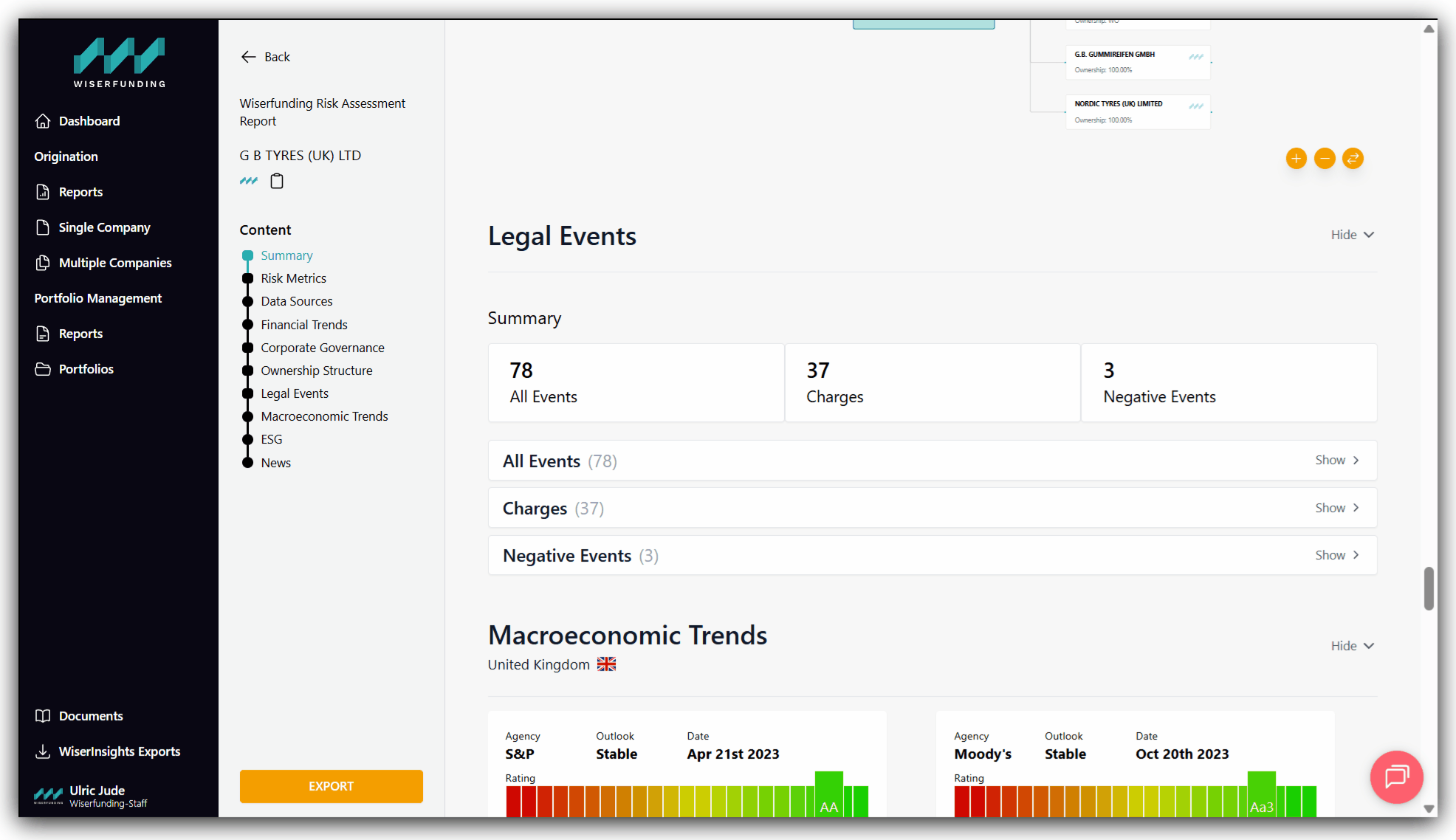Click the Portfolios folder icon
Screen dimensions: 1456x840
tap(43, 369)
